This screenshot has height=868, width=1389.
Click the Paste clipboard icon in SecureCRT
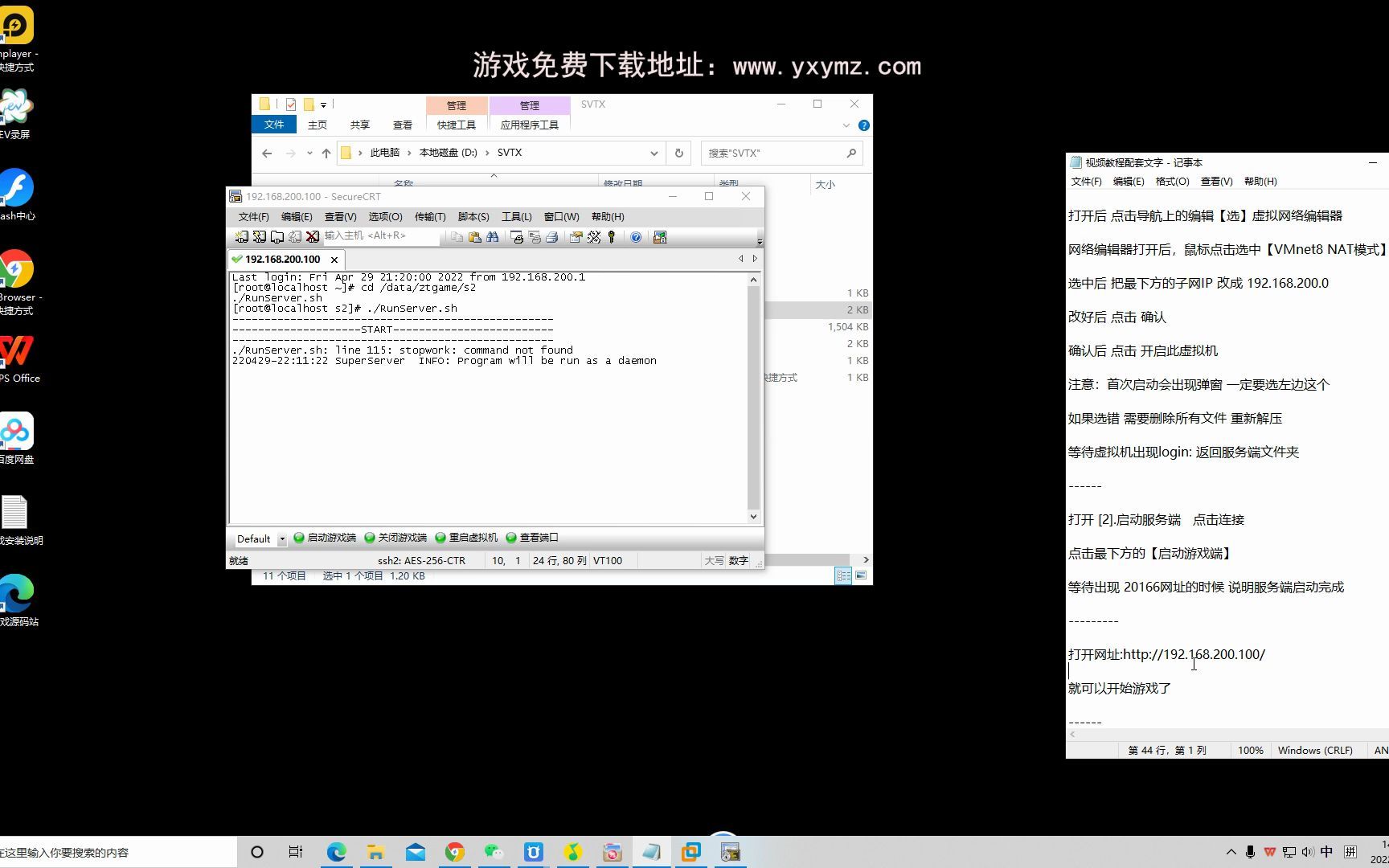coord(474,237)
